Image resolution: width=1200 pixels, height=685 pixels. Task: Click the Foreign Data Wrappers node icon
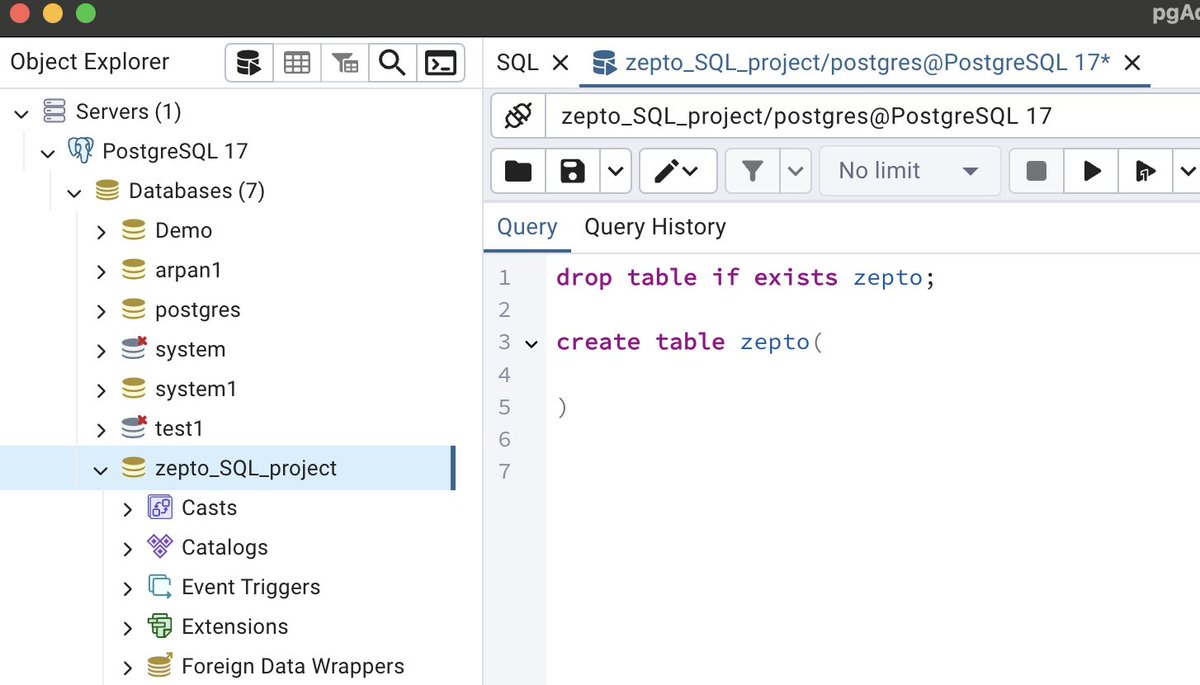[160, 666]
